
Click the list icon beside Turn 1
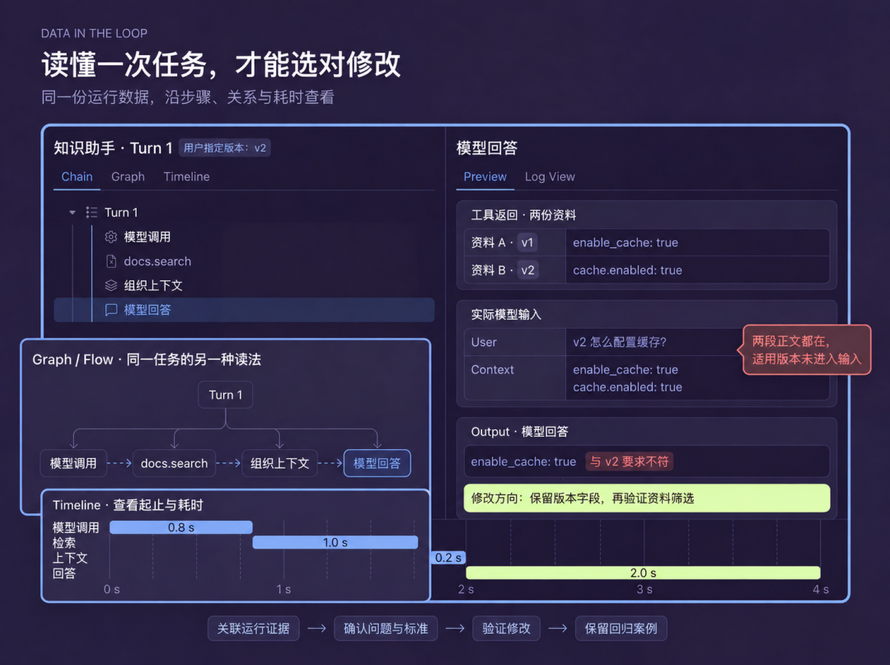point(91,212)
